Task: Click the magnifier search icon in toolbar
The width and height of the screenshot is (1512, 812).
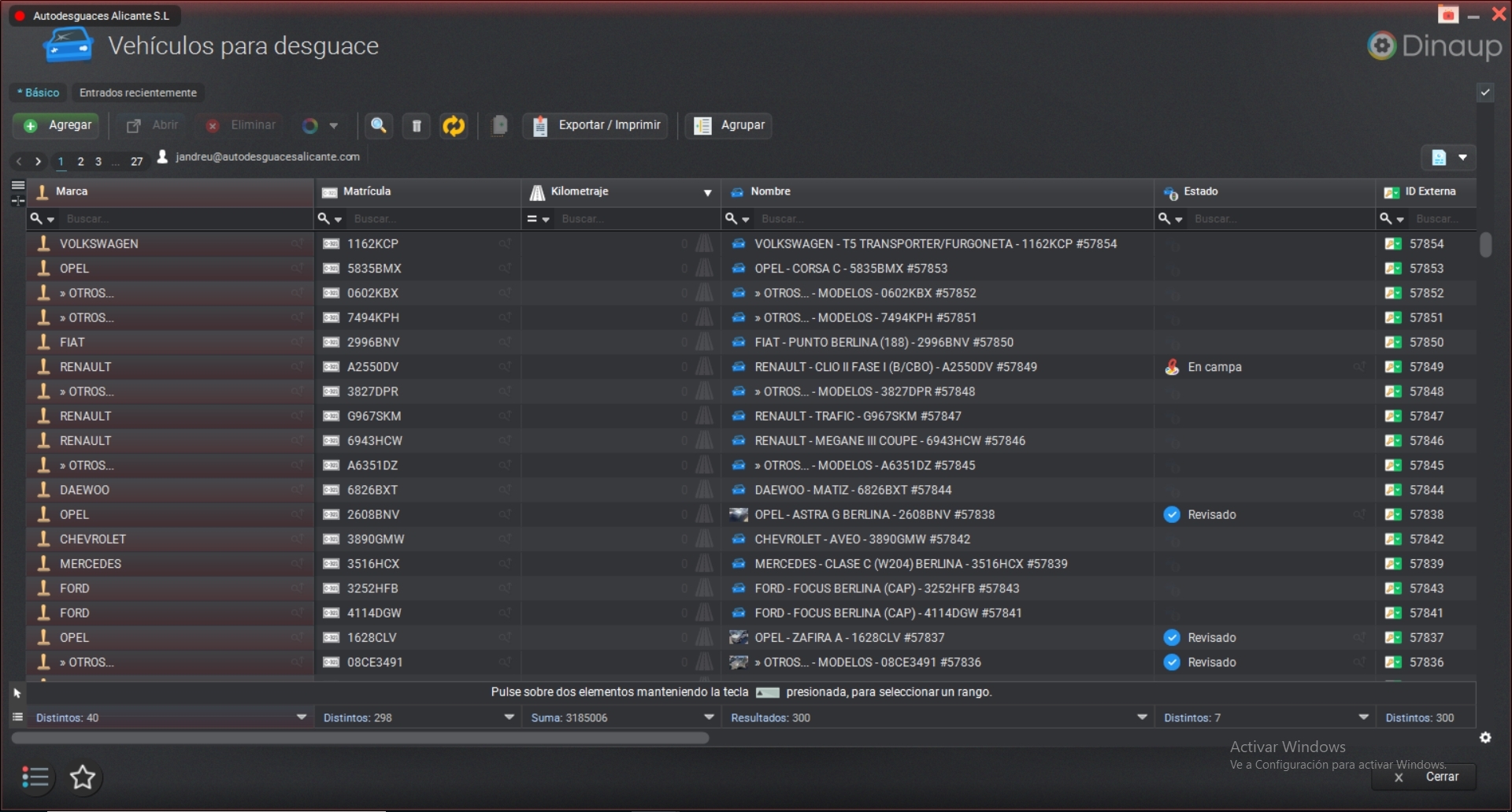Action: point(379,125)
